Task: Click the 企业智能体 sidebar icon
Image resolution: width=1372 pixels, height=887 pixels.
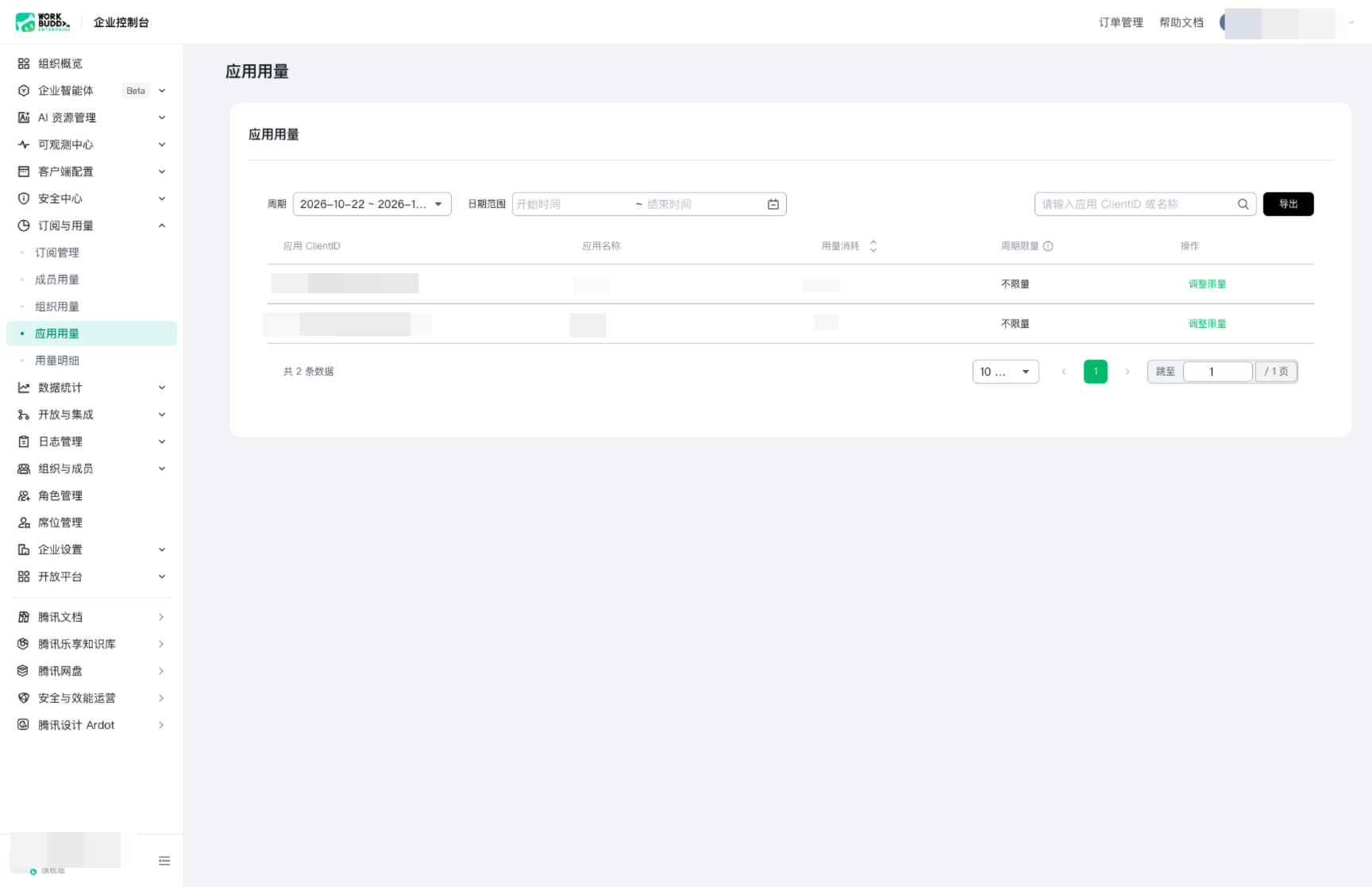Action: [24, 91]
